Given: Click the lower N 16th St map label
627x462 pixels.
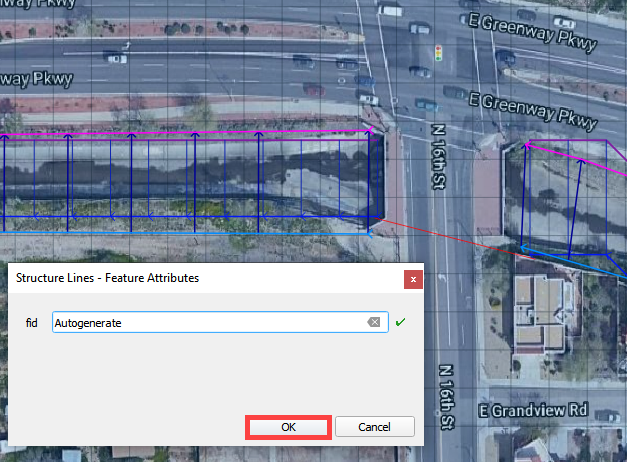Looking at the screenshot, I should click(446, 398).
